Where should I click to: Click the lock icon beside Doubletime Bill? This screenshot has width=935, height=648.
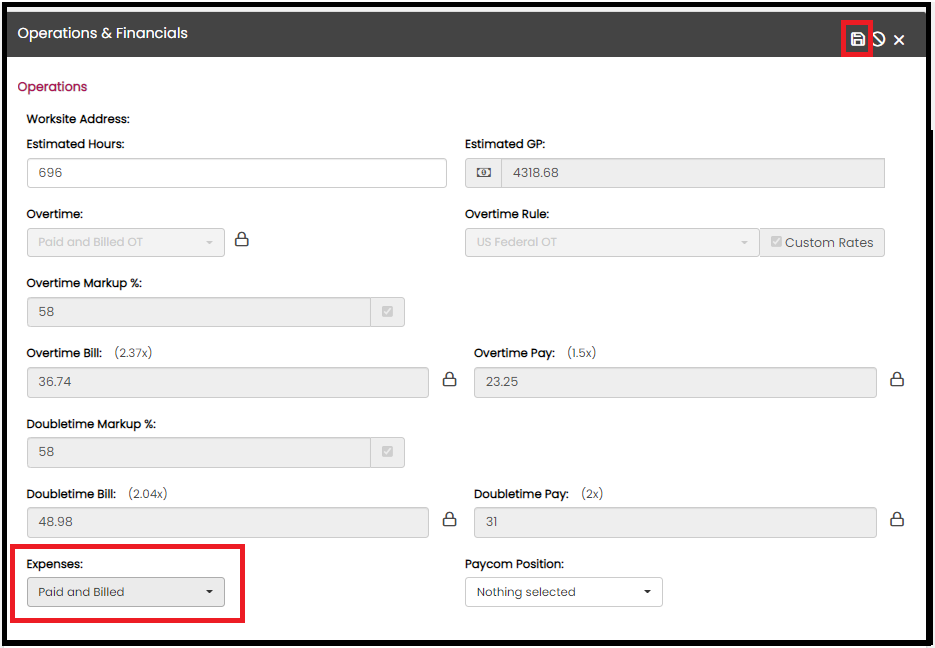click(x=450, y=519)
